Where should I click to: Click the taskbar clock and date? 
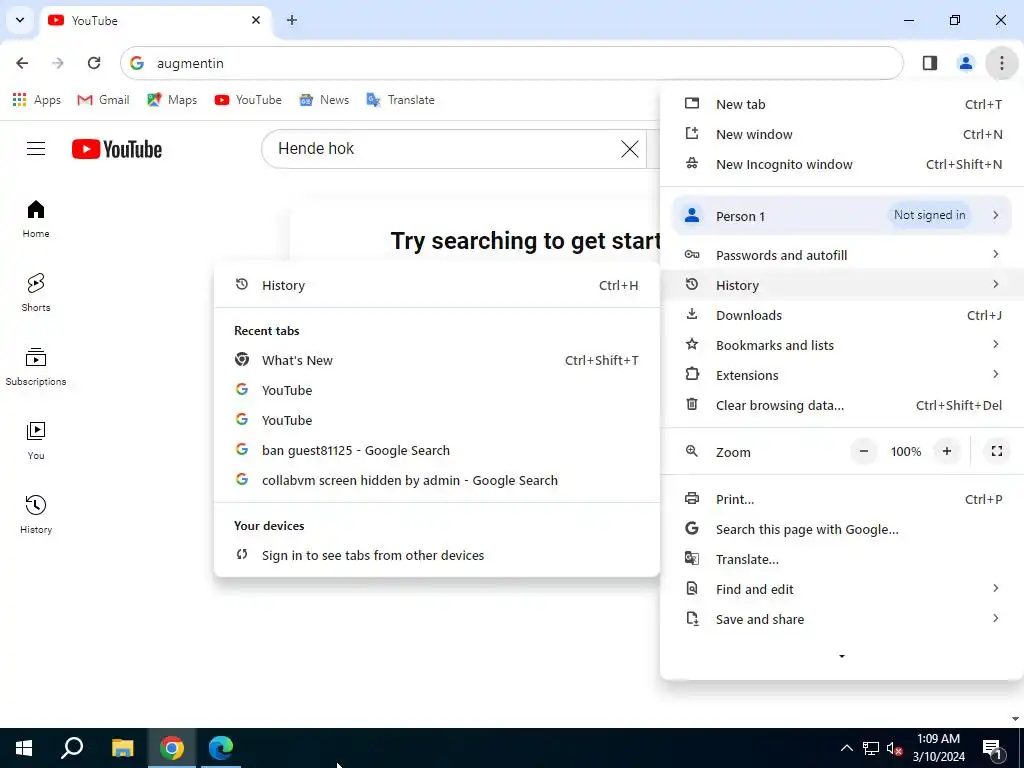938,748
